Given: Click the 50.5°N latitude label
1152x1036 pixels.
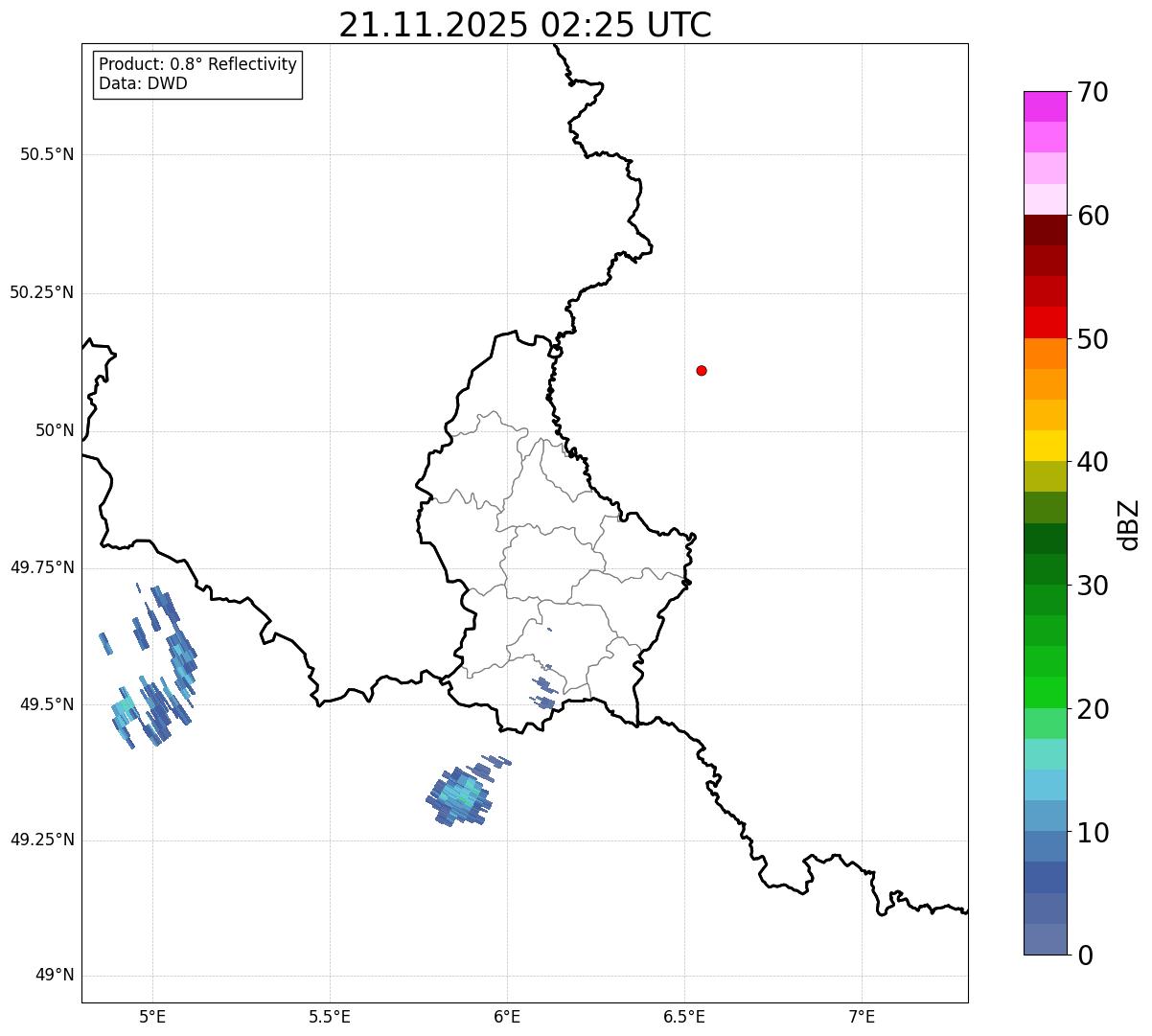Looking at the screenshot, I should coord(47,154).
